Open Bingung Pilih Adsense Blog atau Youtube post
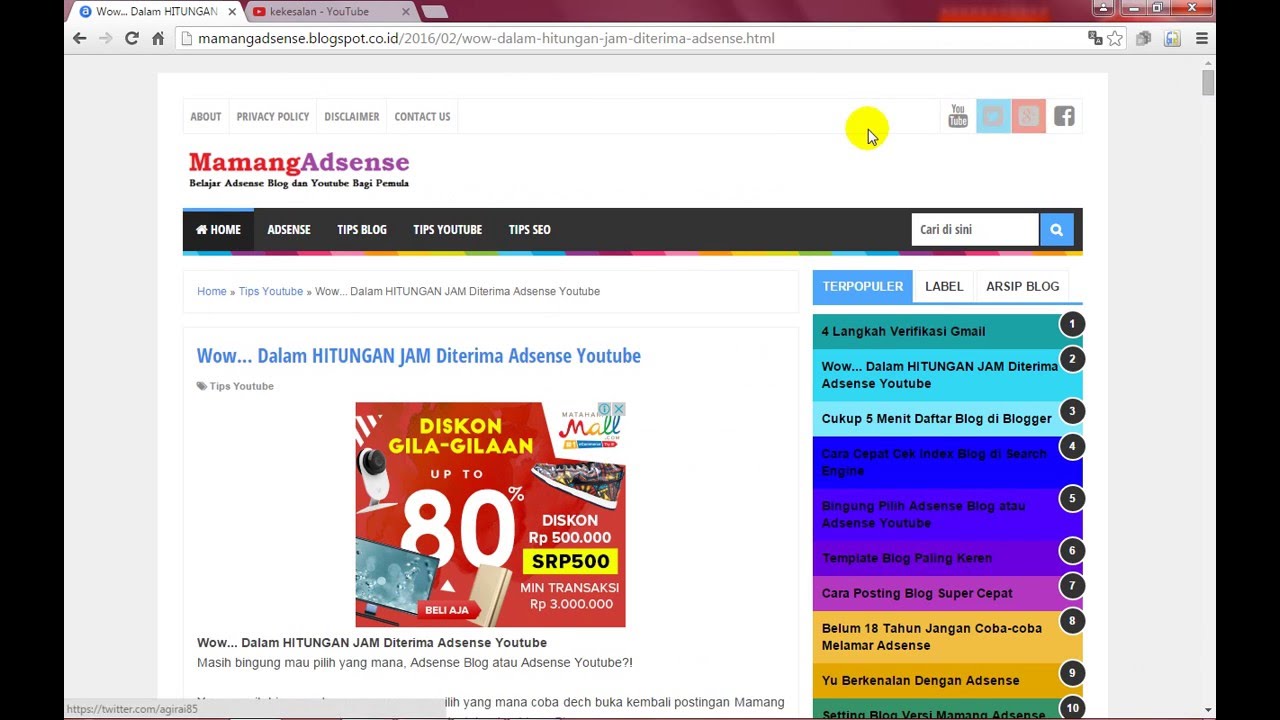The height and width of the screenshot is (720, 1280). click(923, 514)
